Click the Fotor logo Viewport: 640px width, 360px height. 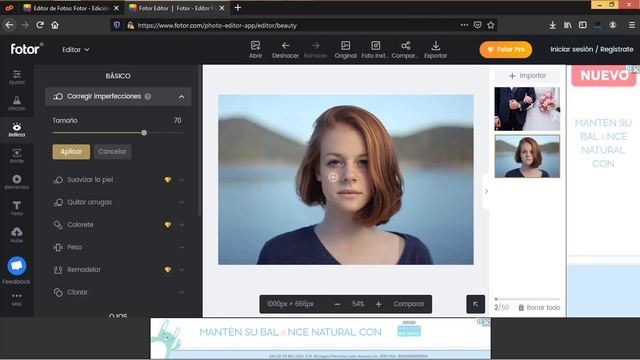click(27, 49)
